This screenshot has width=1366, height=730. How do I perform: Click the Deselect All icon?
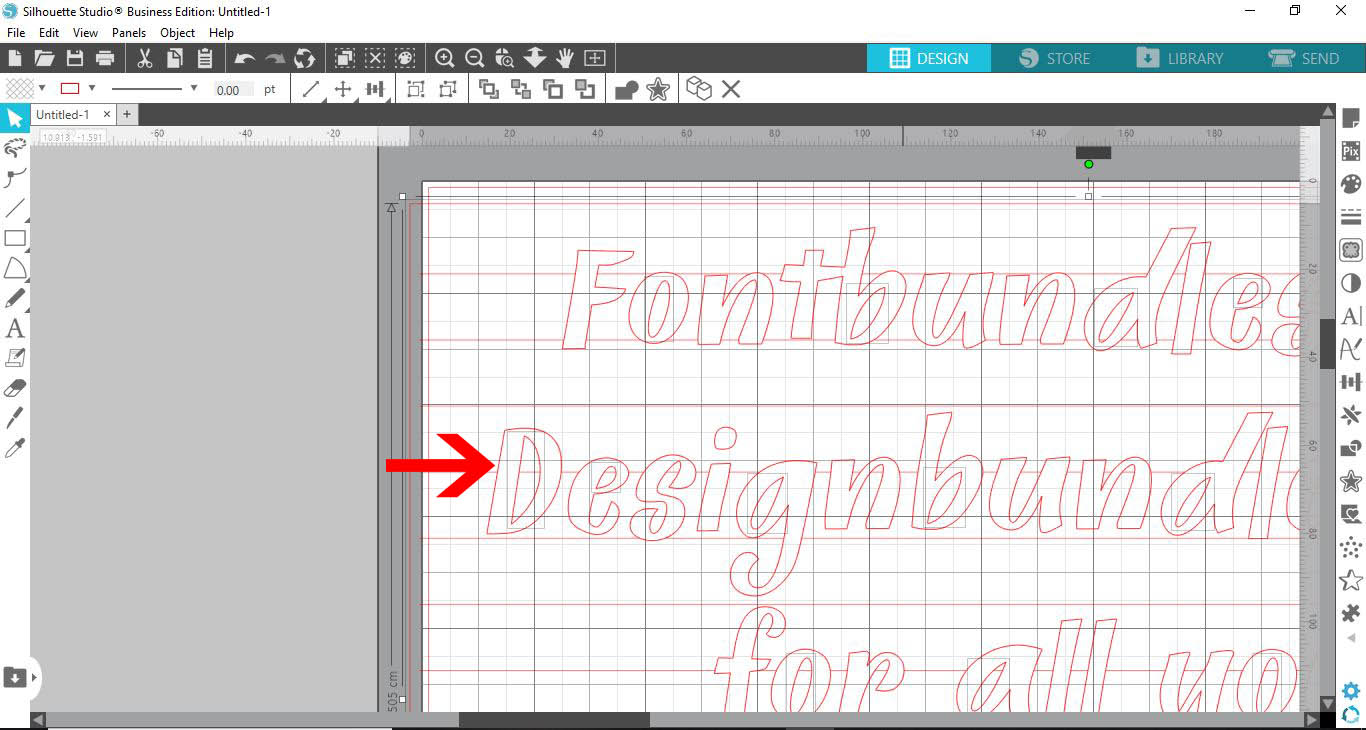click(x=375, y=58)
